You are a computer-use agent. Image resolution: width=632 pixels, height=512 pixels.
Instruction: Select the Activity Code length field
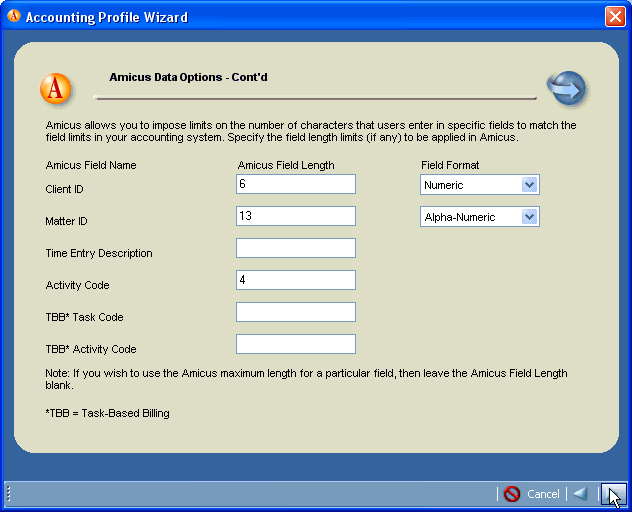pyautogui.click(x=296, y=280)
